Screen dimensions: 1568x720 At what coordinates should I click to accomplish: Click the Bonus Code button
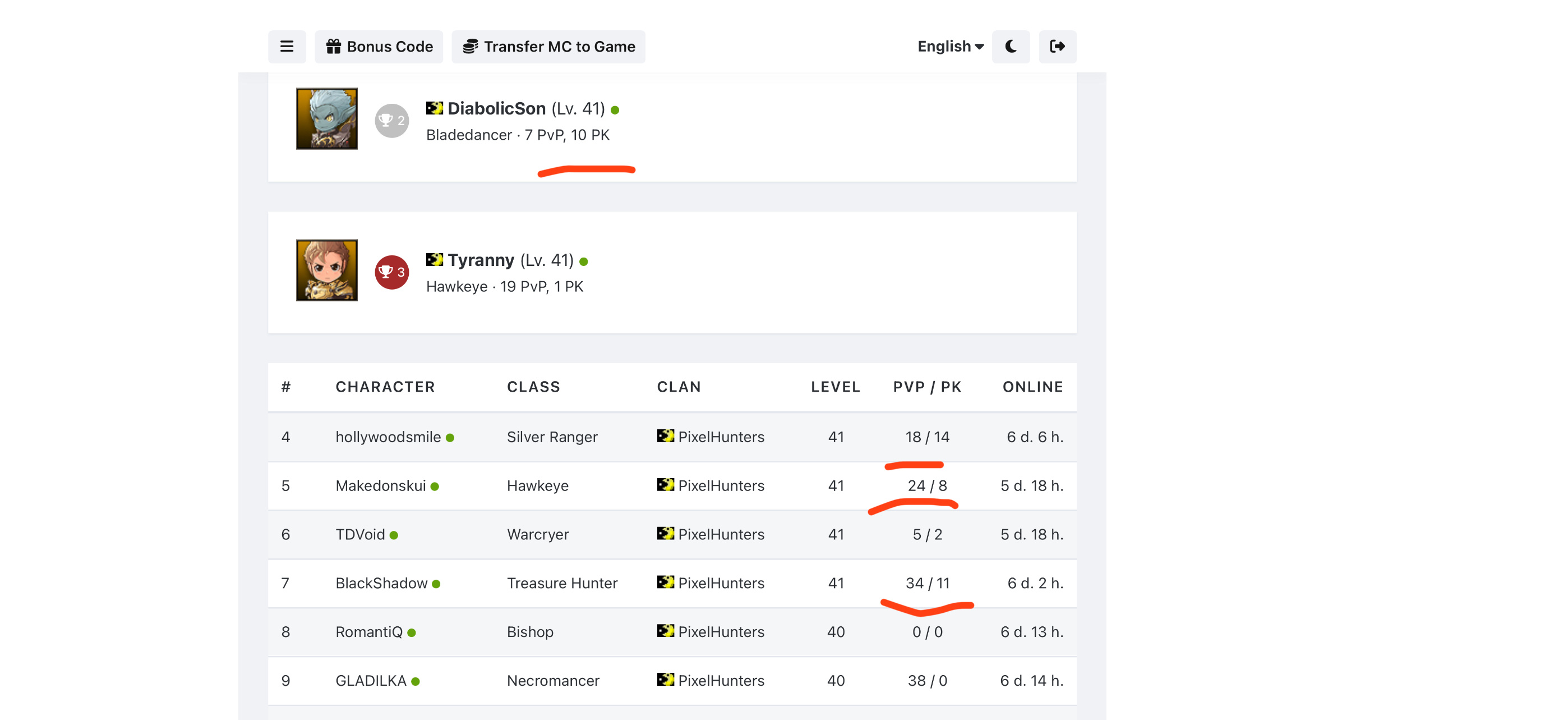pos(379,46)
